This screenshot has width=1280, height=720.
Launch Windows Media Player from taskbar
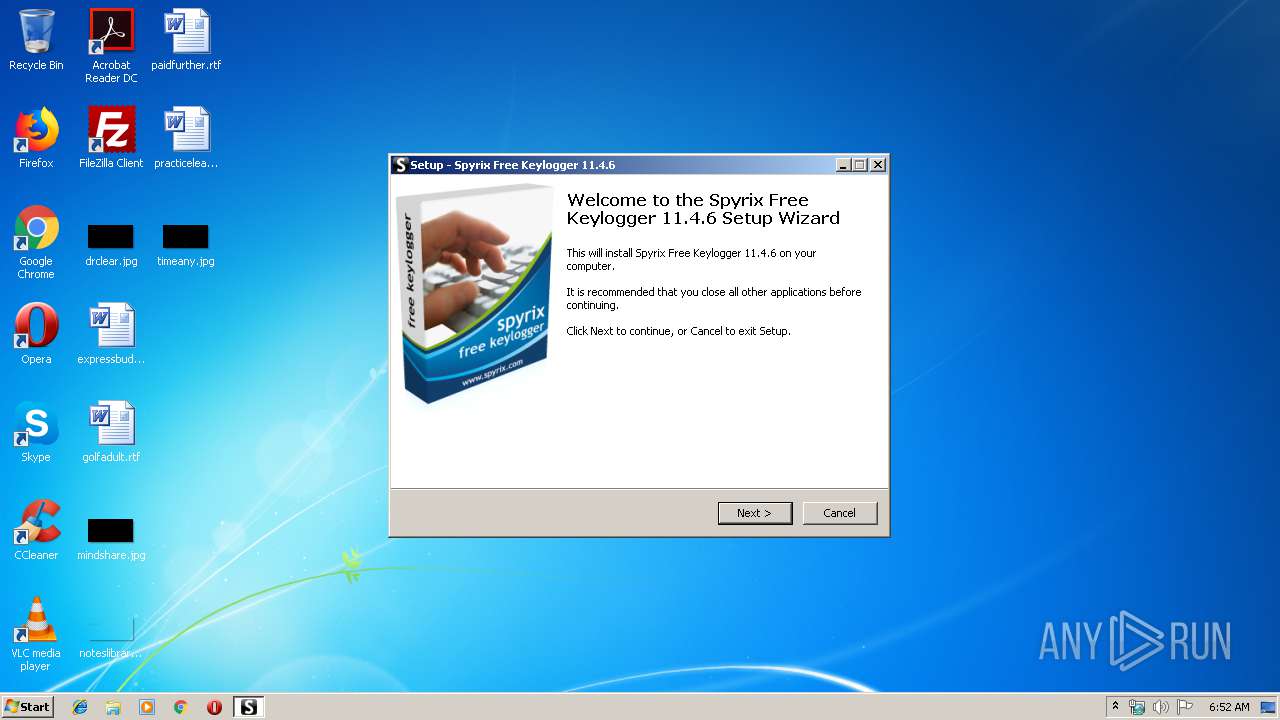(x=147, y=707)
